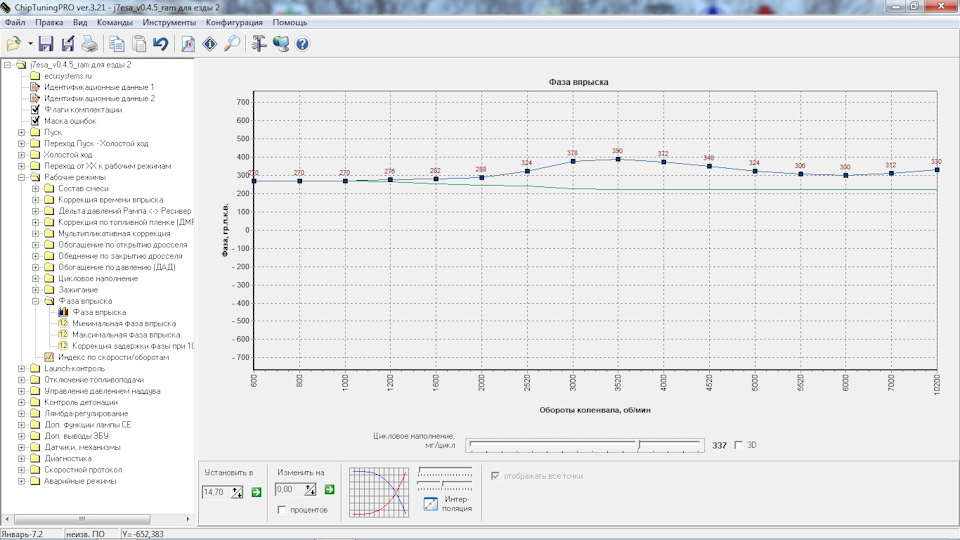
Task: Open the Помощь menu
Action: click(x=290, y=22)
